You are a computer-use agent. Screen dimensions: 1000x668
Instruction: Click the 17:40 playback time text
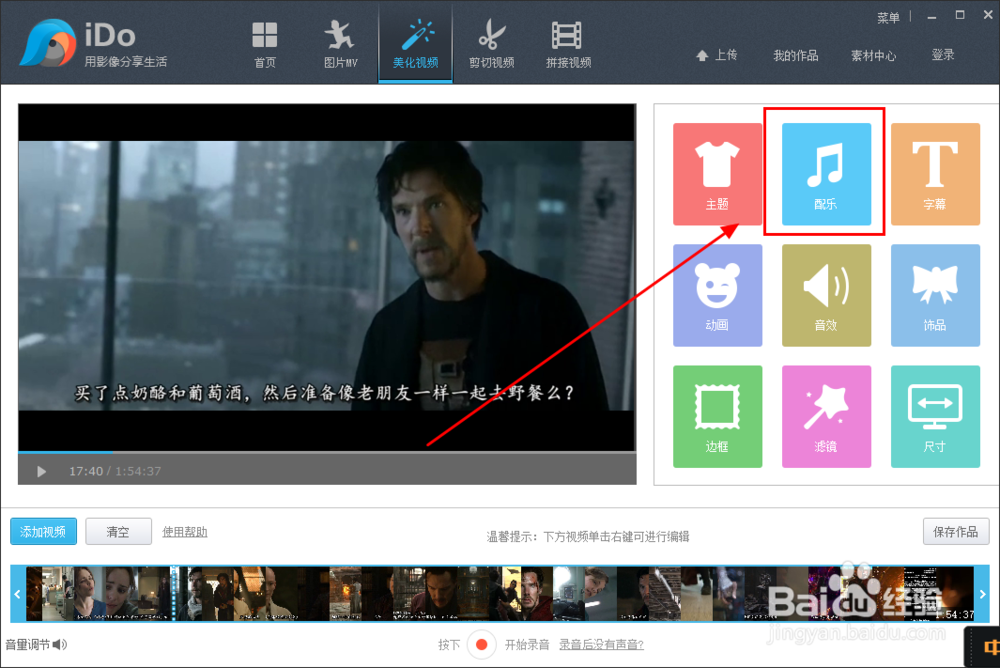tap(85, 471)
